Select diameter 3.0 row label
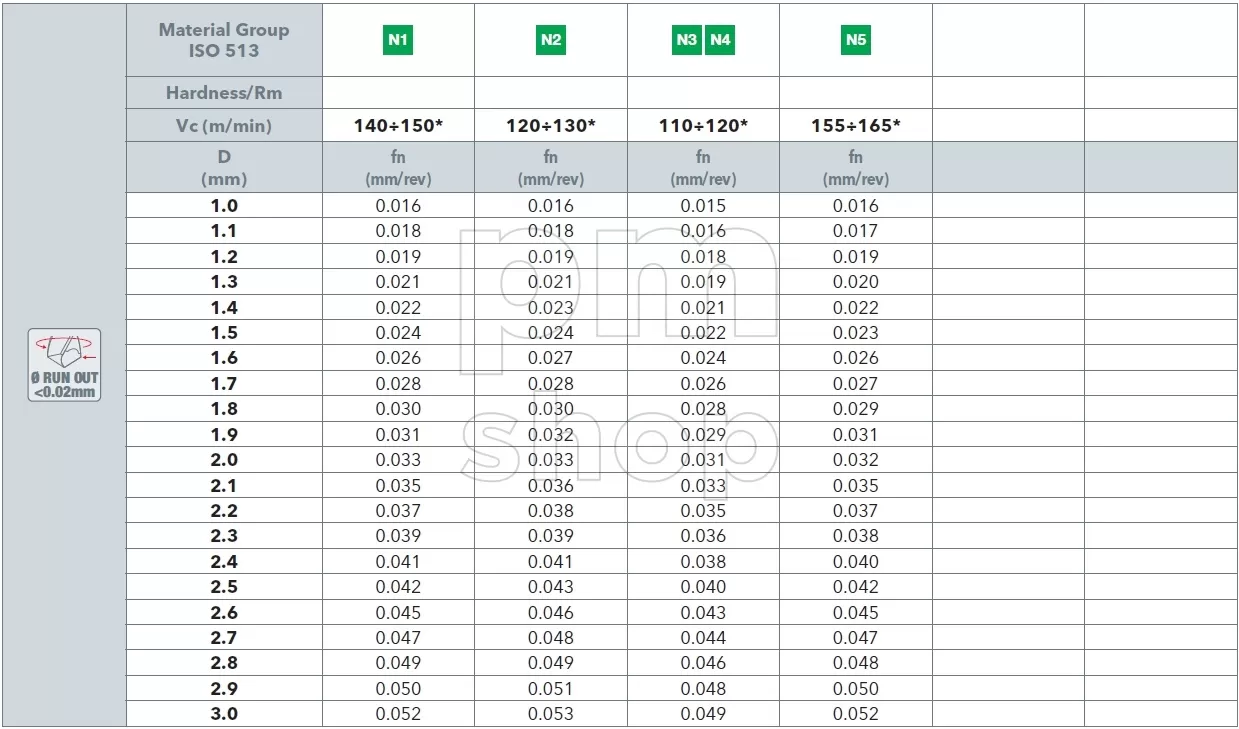The width and height of the screenshot is (1239, 729). click(224, 714)
